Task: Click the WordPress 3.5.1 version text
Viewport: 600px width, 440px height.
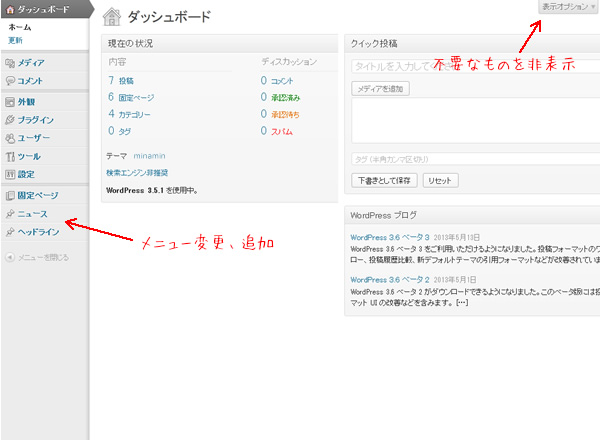Action: click(152, 190)
